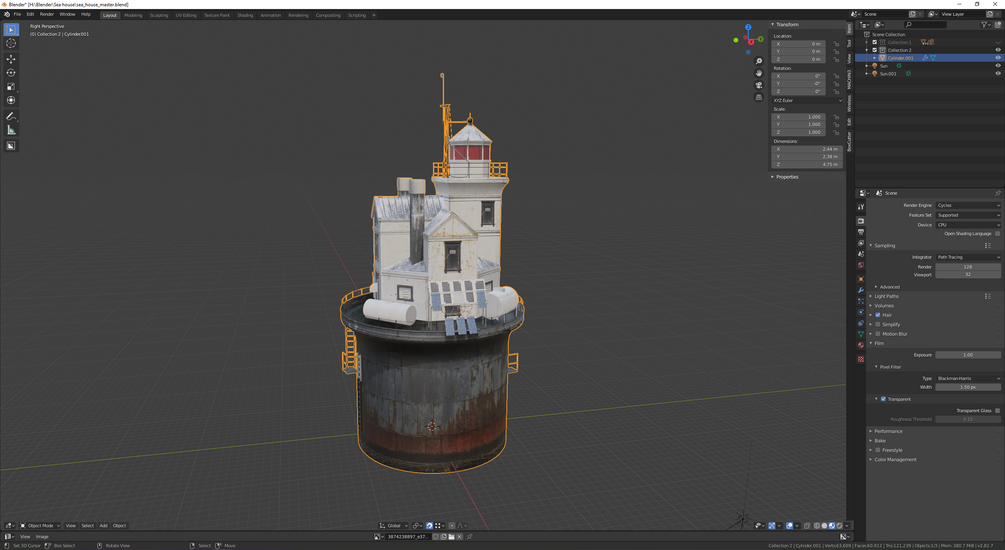Screen dimensions: 1005x550
Task: Open the Render properties tab icon
Action: pos(861,221)
